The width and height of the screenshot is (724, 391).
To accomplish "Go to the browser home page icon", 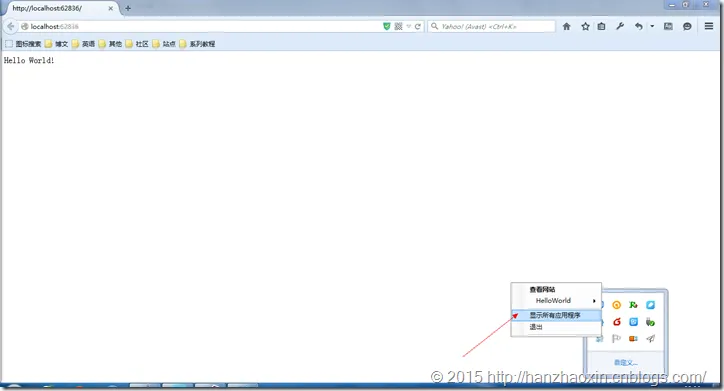I will [x=567, y=26].
